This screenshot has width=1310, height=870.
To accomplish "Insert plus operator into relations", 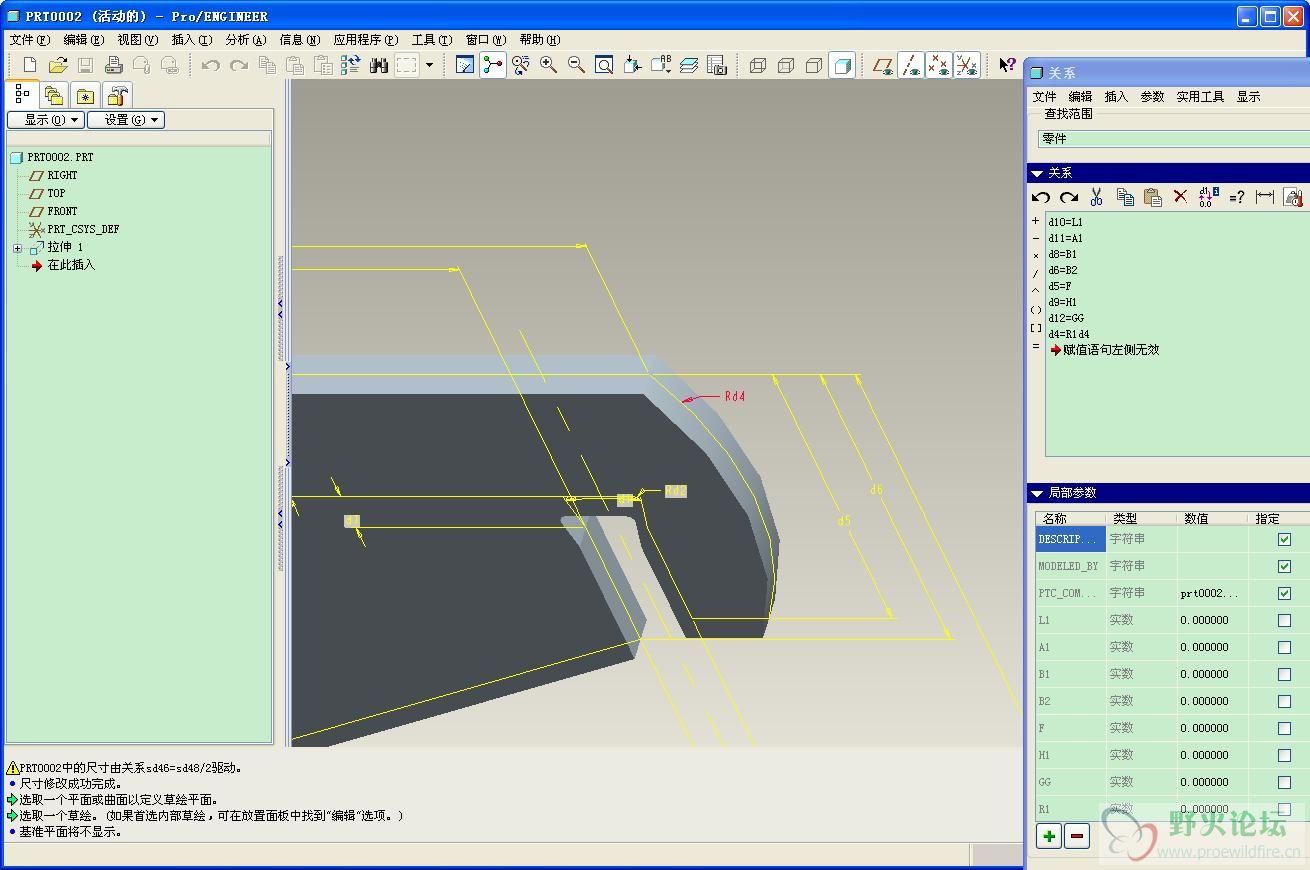I will tap(1036, 221).
